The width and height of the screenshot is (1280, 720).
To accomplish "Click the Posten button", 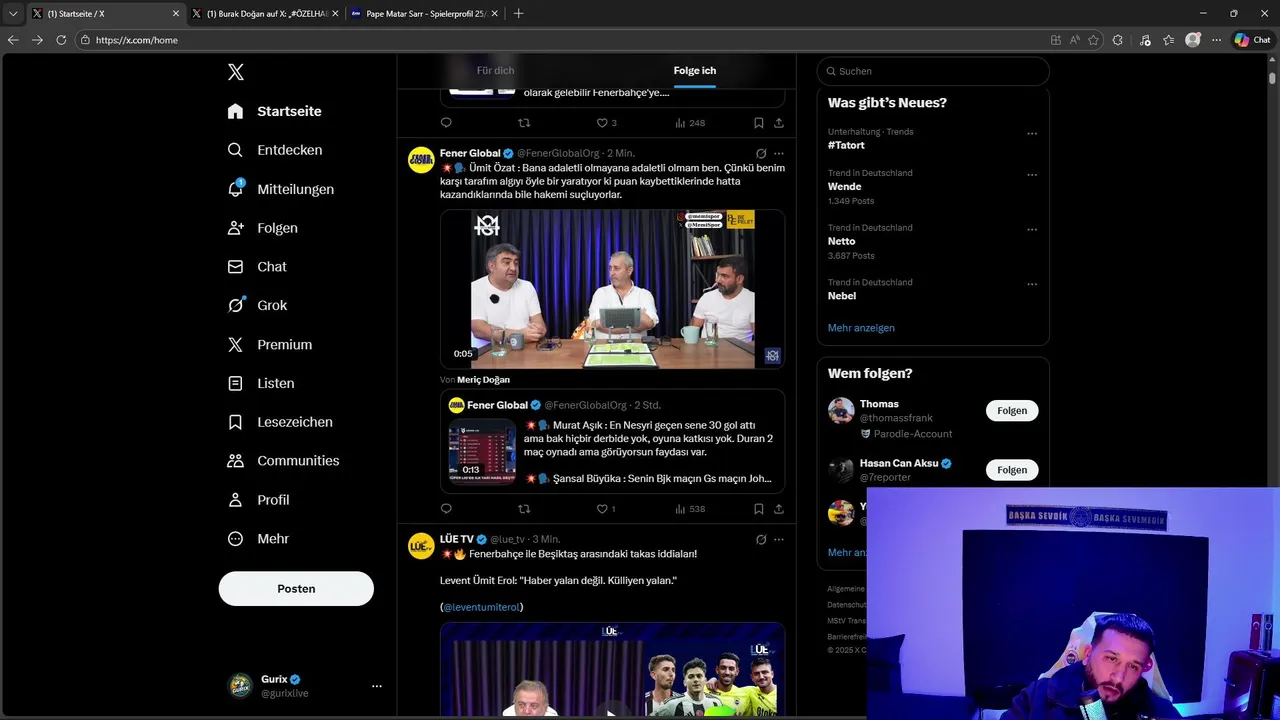I will (x=296, y=589).
